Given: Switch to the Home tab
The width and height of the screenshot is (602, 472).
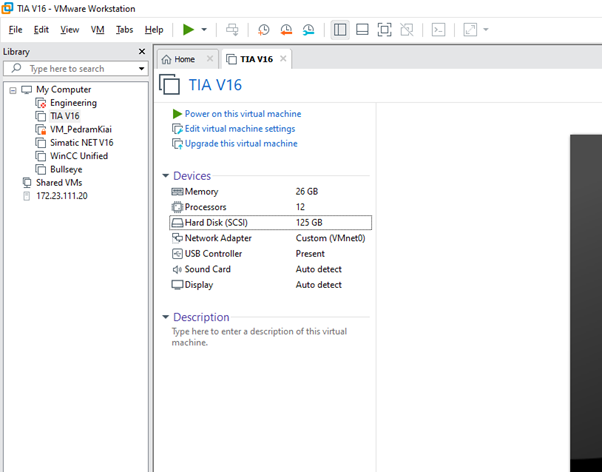Looking at the screenshot, I should (184, 59).
